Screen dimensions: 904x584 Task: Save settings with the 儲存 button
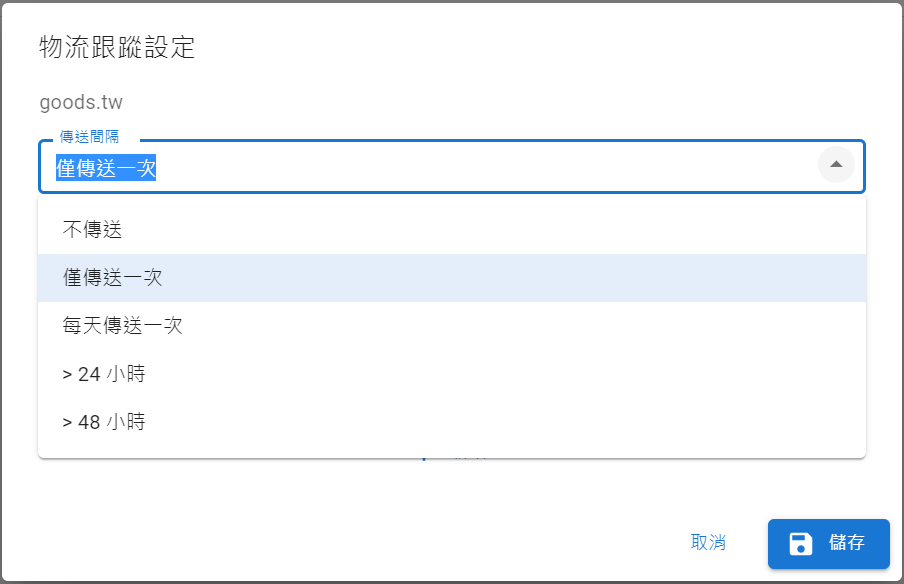click(828, 544)
